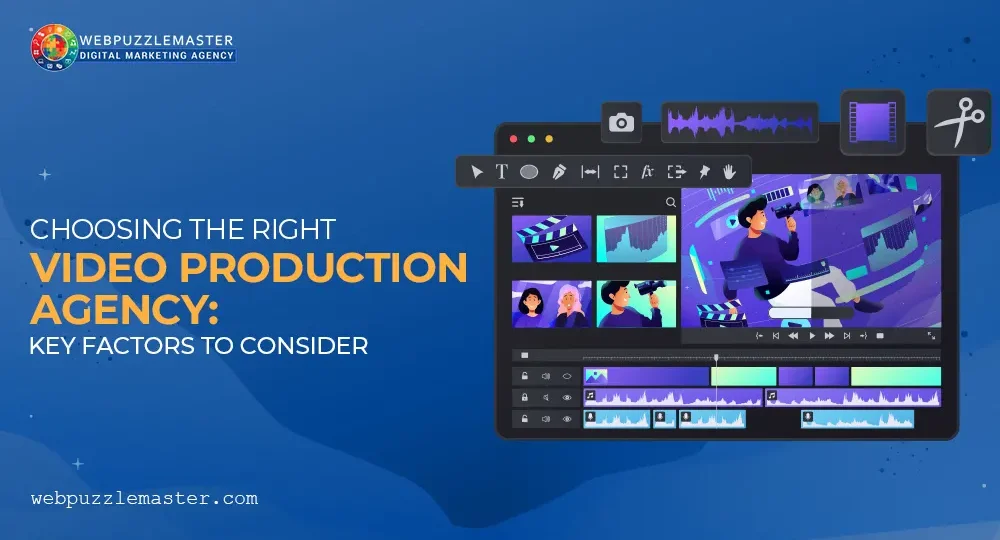Click the timeline playhead marker
This screenshot has width=1000, height=540.
point(716,357)
